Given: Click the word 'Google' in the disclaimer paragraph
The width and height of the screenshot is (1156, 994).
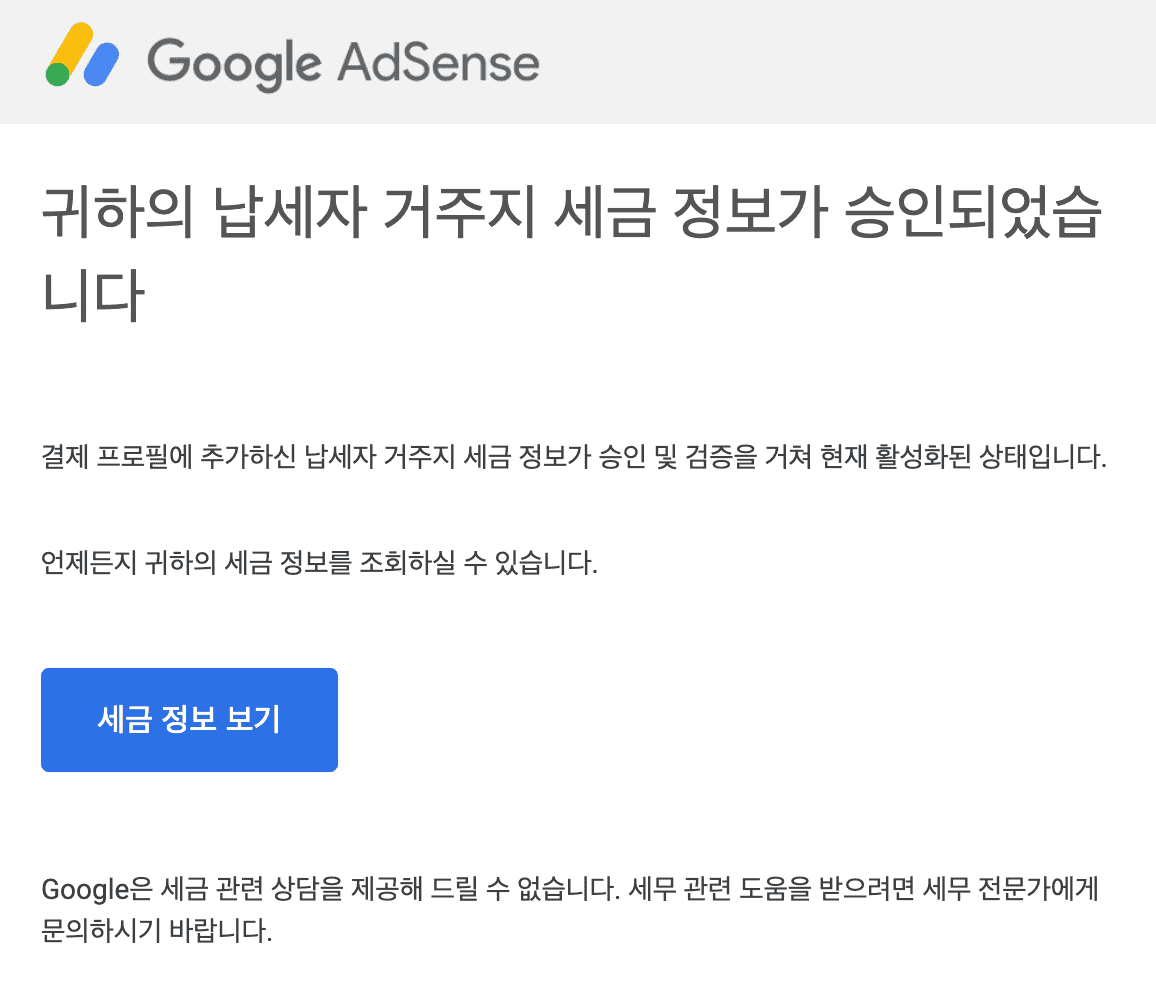Looking at the screenshot, I should coord(77,888).
